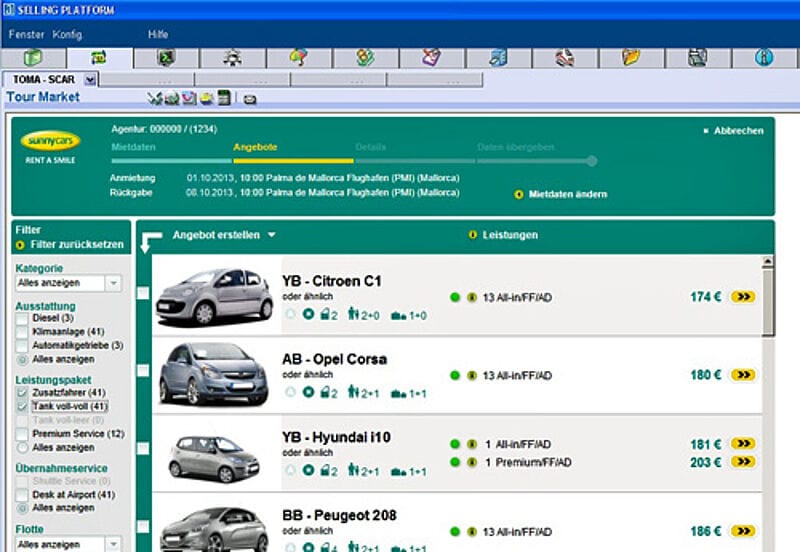Viewport: 800px width, 552px height.
Task: Select the Tour Market module icon tab
Action: coord(99,58)
